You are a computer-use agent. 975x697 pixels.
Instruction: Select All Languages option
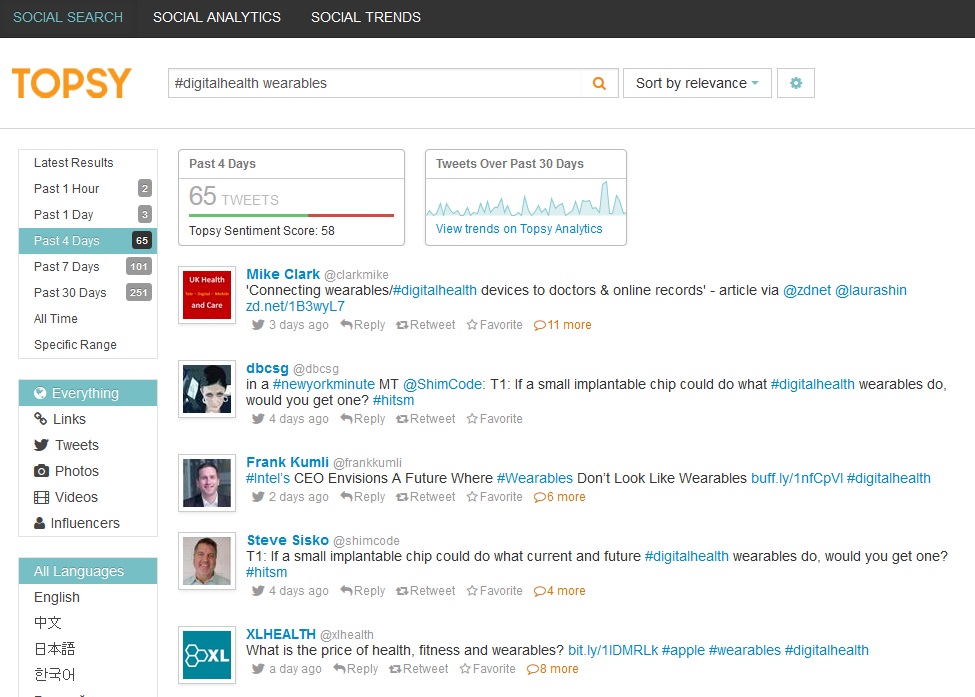[x=88, y=571]
